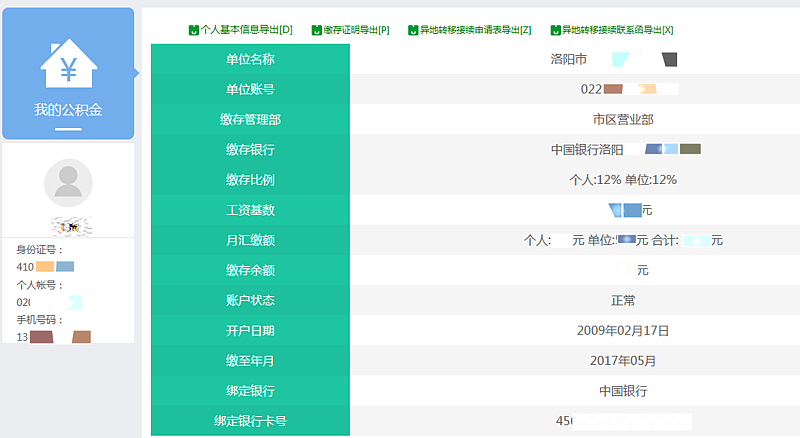800x438 pixels.
Task: Click green icon beside 缴存证明导出[P]
Action: click(317, 31)
